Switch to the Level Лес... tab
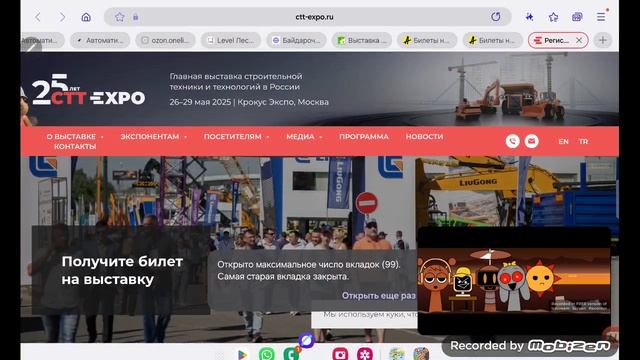This screenshot has height=360, width=640. click(x=231, y=40)
